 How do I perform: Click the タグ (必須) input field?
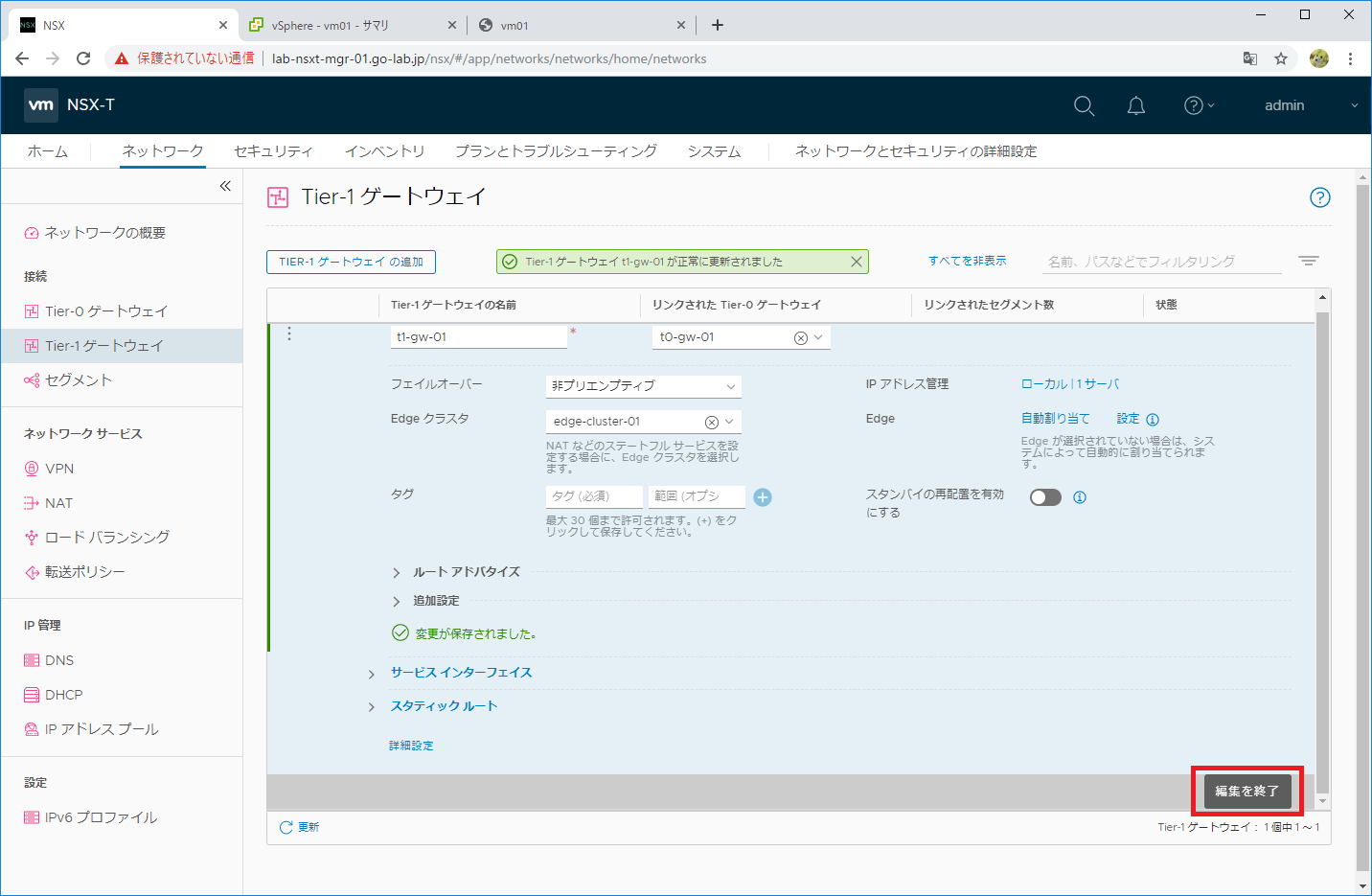click(594, 496)
